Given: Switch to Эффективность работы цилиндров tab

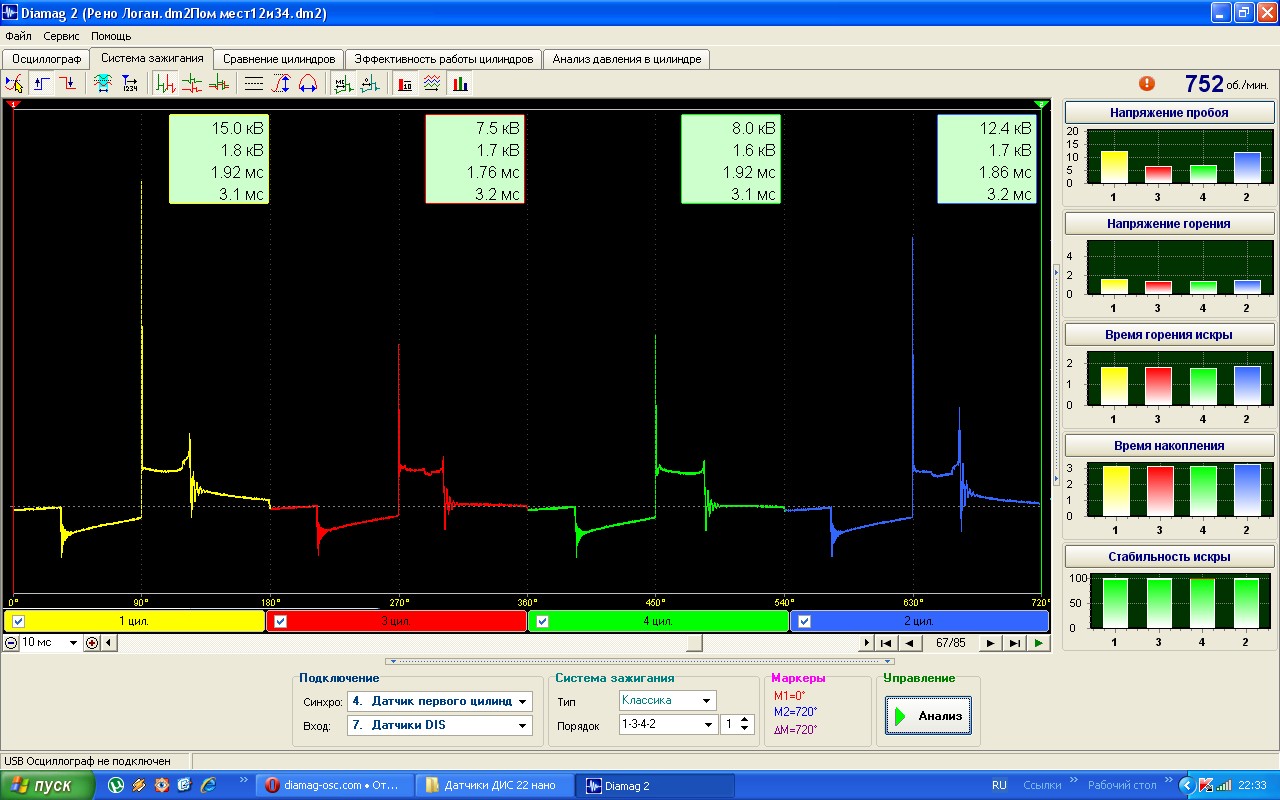Looking at the screenshot, I should pos(445,59).
